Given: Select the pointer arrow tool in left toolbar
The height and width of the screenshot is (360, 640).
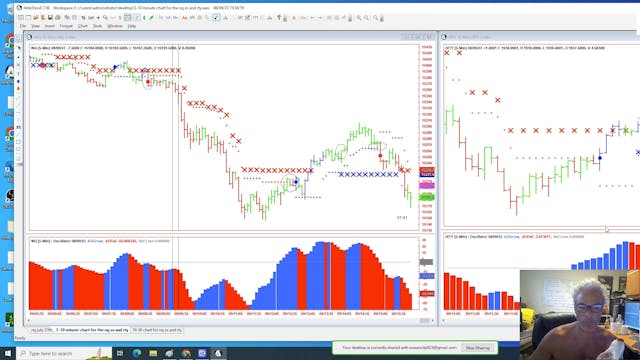Looking at the screenshot, I should click(x=18, y=48).
